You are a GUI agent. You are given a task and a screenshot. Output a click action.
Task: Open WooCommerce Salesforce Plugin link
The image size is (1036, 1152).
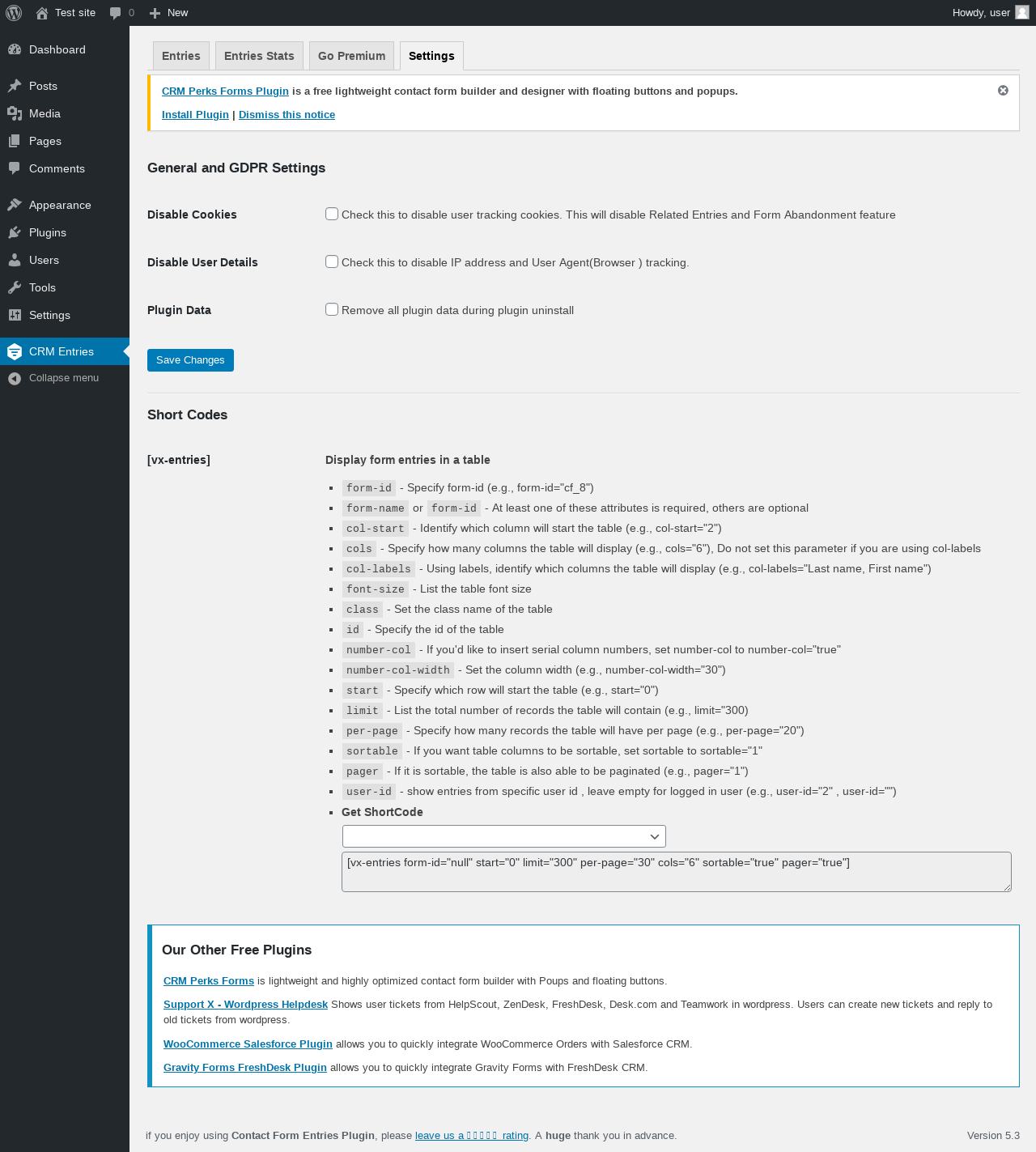(248, 1044)
